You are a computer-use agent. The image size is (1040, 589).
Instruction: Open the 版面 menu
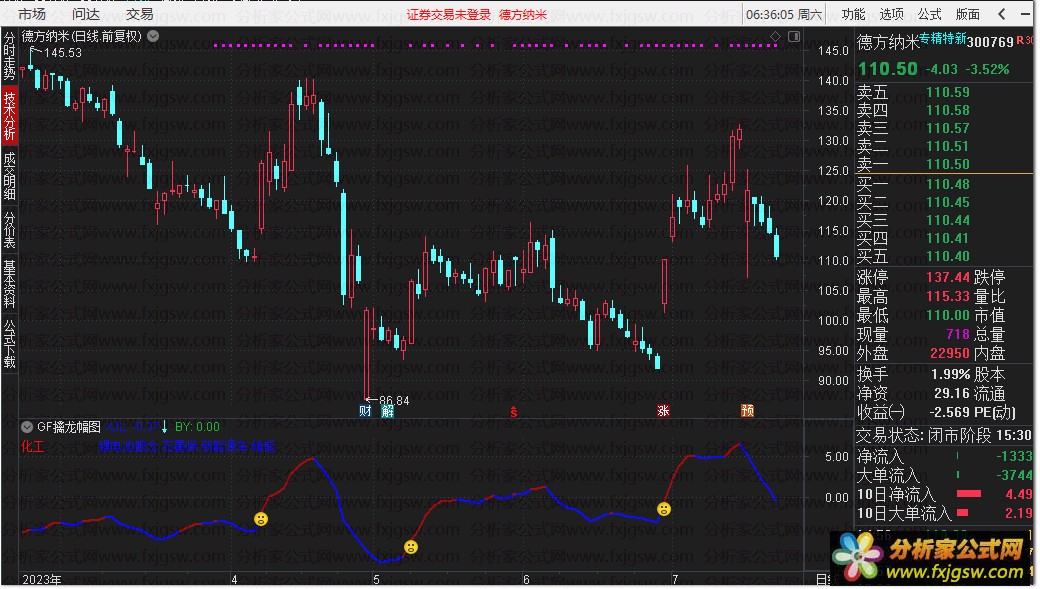[968, 14]
